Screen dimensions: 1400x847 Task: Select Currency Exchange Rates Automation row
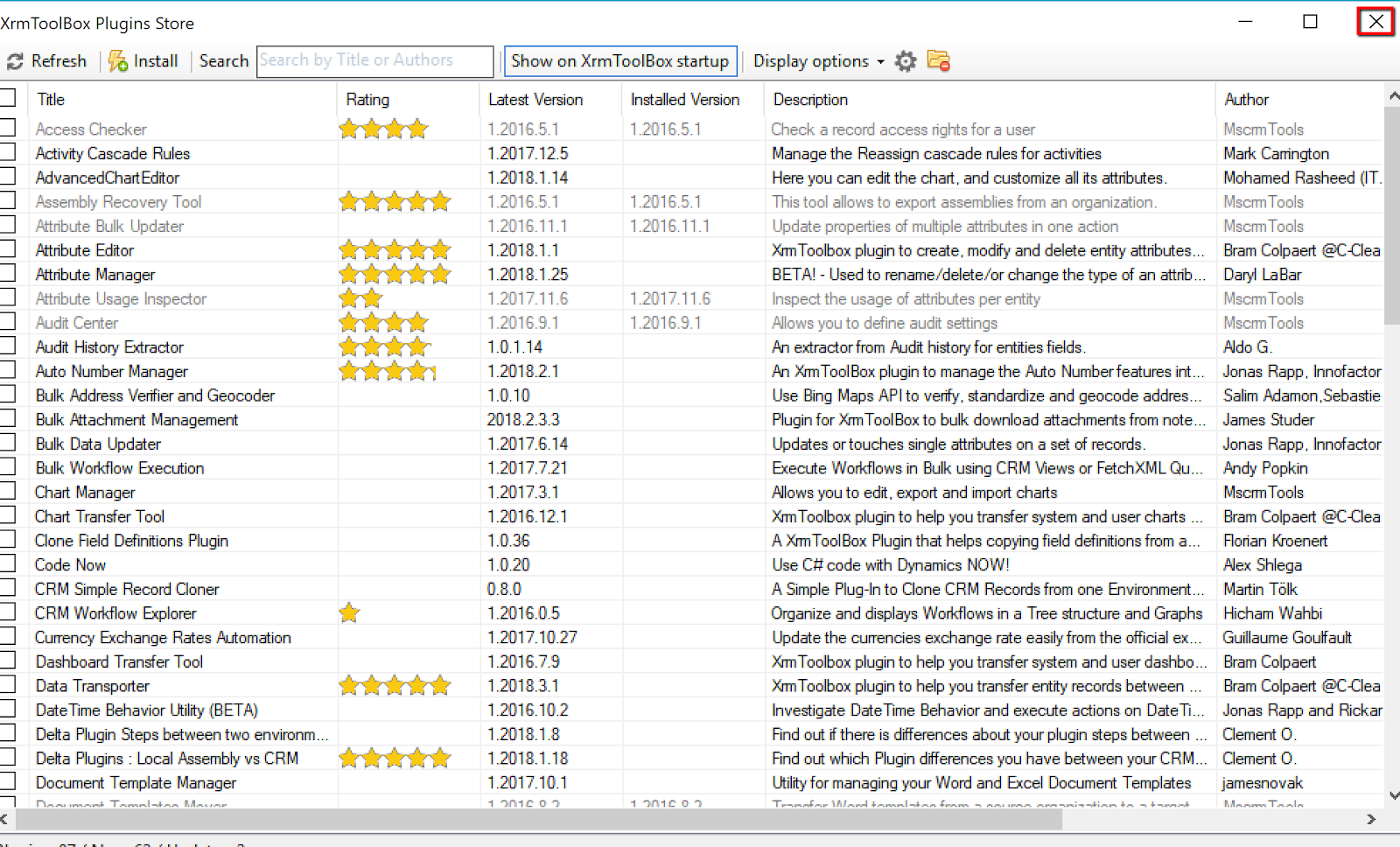(691, 638)
